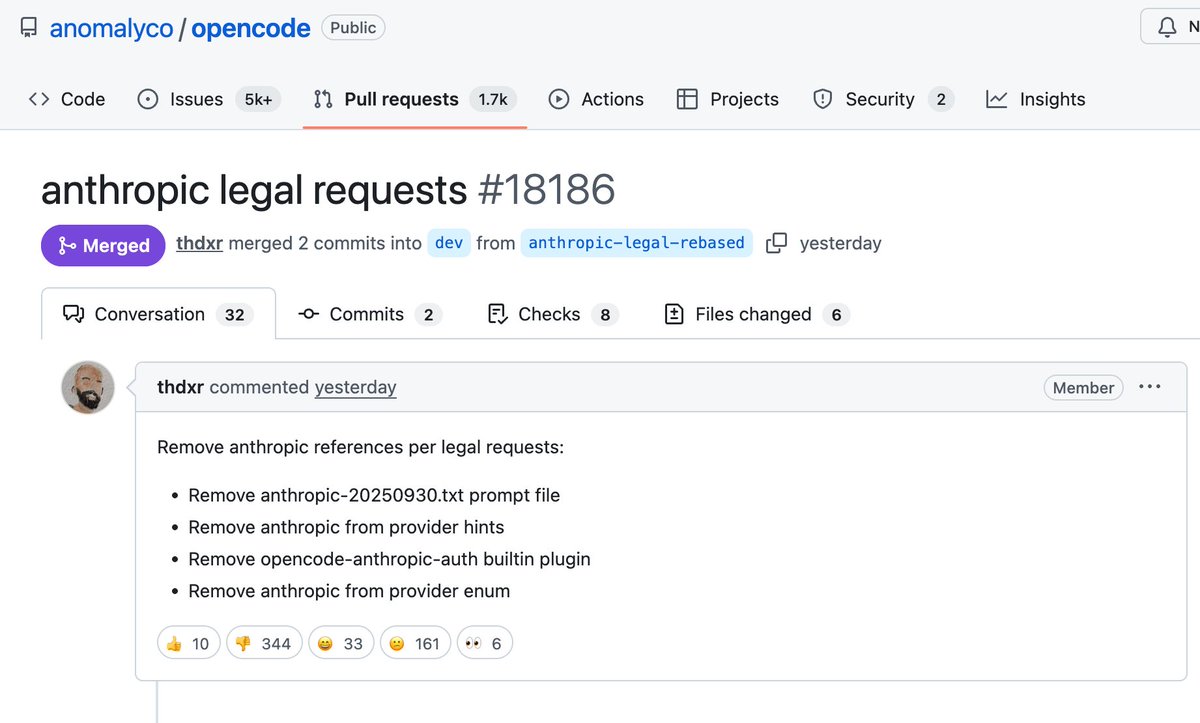This screenshot has width=1200, height=723.
Task: Click the Commits git-commit icon
Action: point(308,314)
